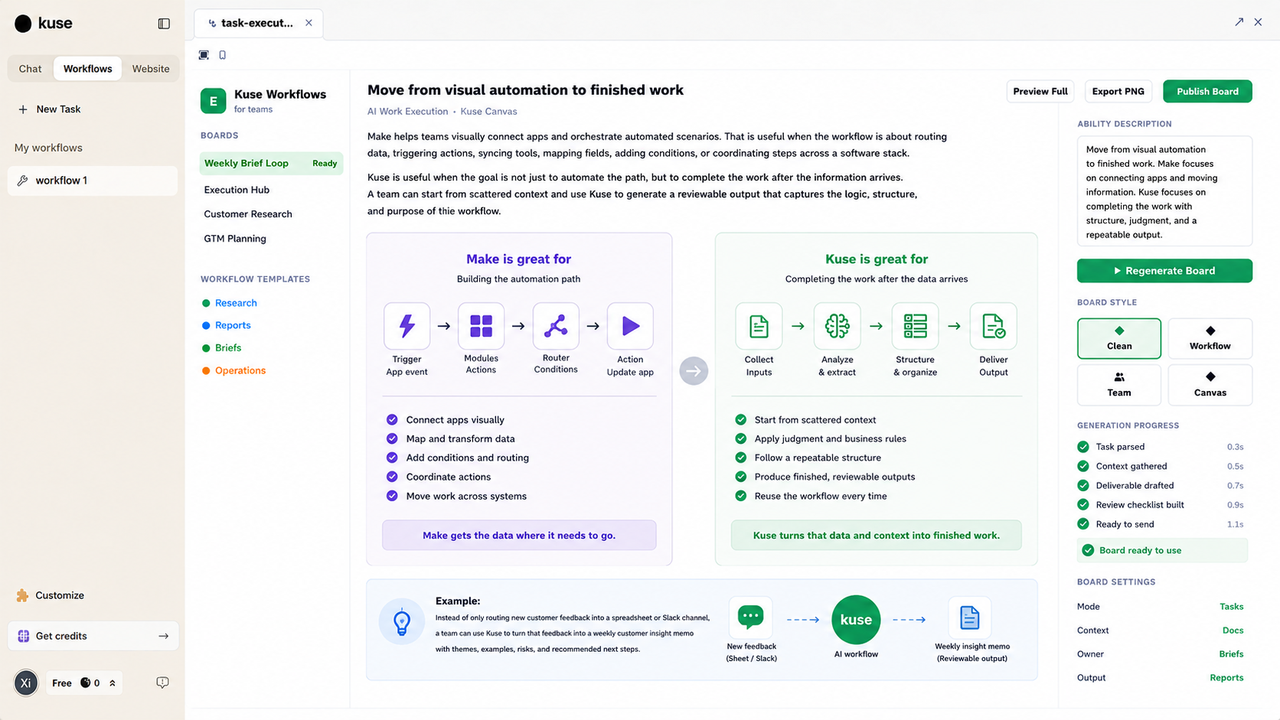Click the Collect Inputs document icon
Viewport: 1280px width, 720px height.
point(759,326)
